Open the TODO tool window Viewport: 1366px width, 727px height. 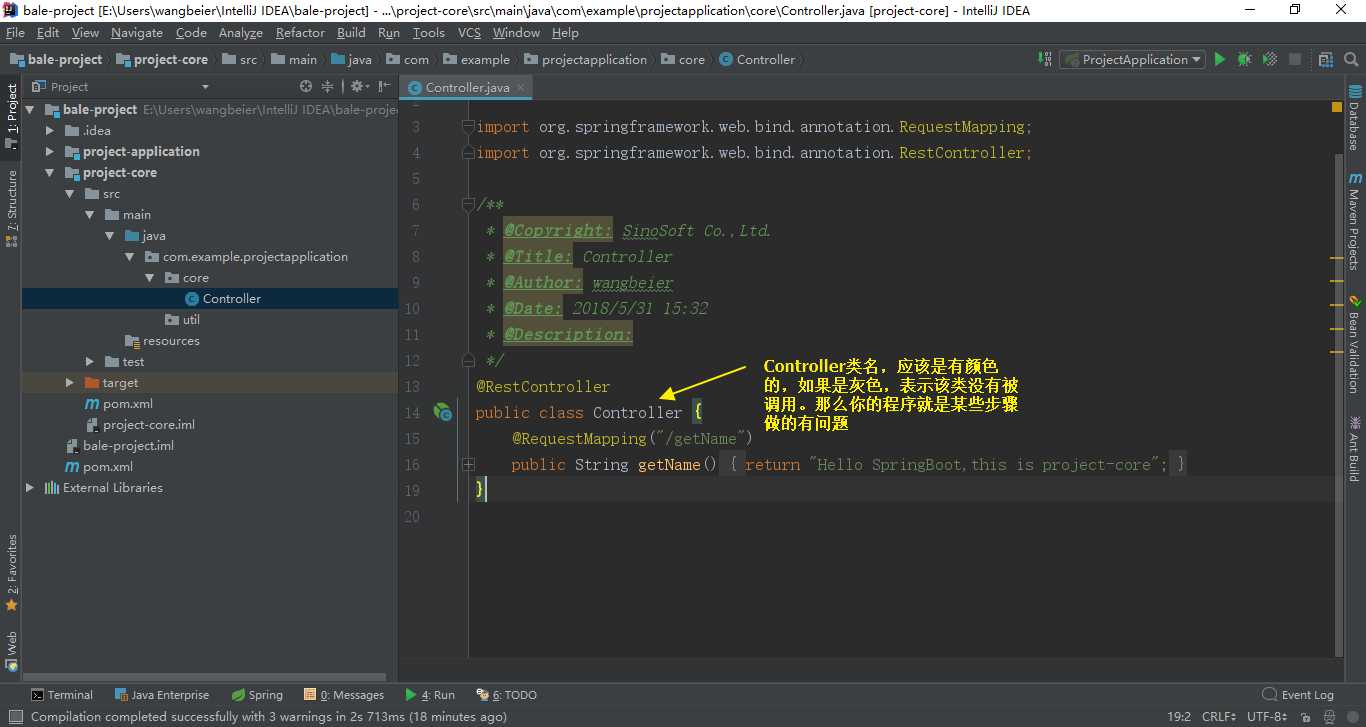[507, 695]
